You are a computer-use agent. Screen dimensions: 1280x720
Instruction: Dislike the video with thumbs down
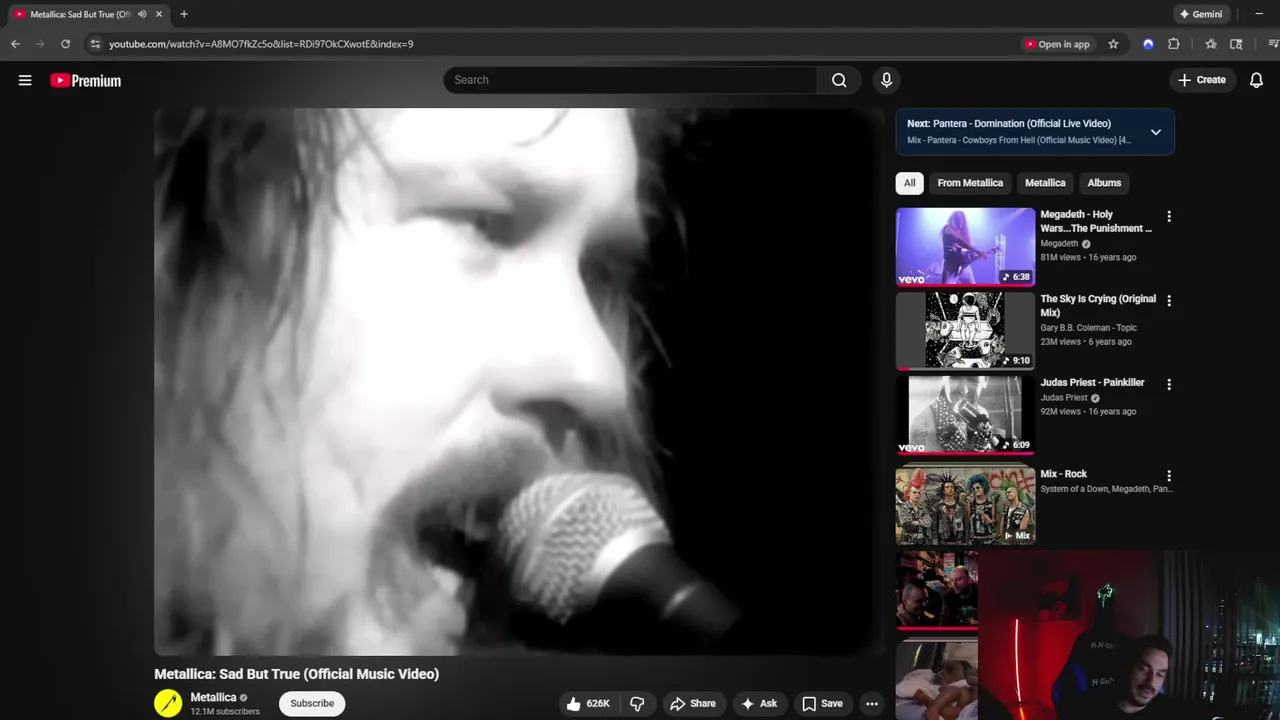pos(638,704)
